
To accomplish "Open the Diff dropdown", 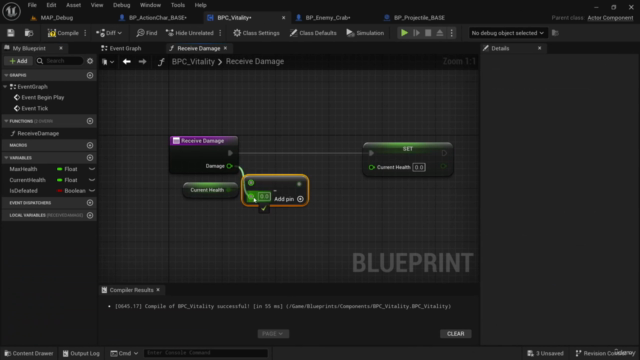I will 109,33.
